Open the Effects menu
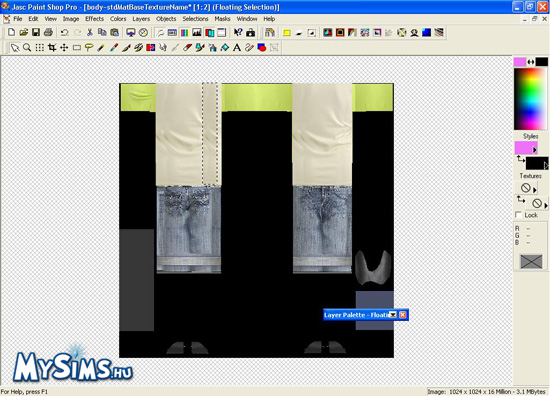Image resolution: width=550 pixels, height=396 pixels. point(94,19)
